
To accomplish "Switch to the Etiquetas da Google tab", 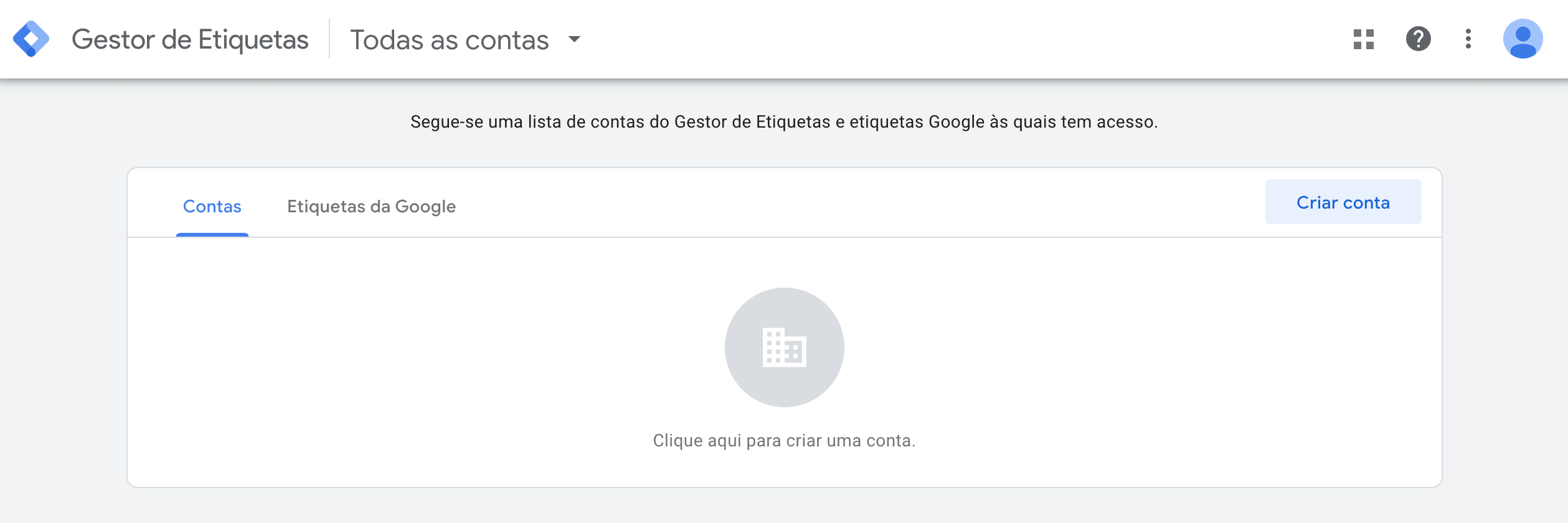I will (x=371, y=206).
